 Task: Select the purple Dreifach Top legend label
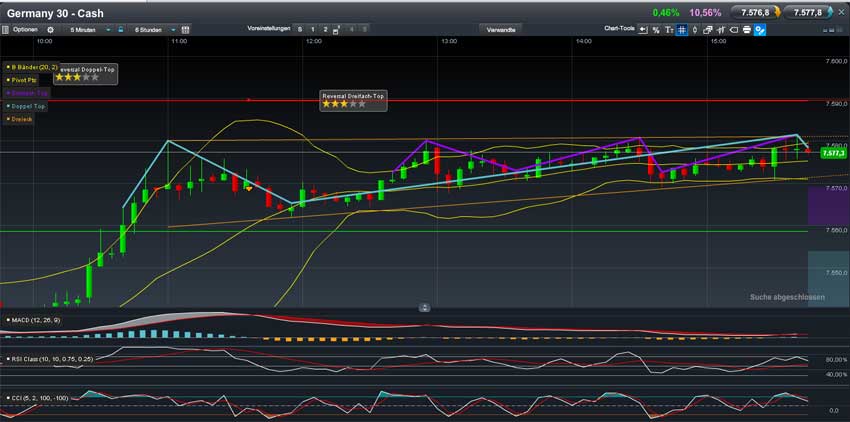26,93
